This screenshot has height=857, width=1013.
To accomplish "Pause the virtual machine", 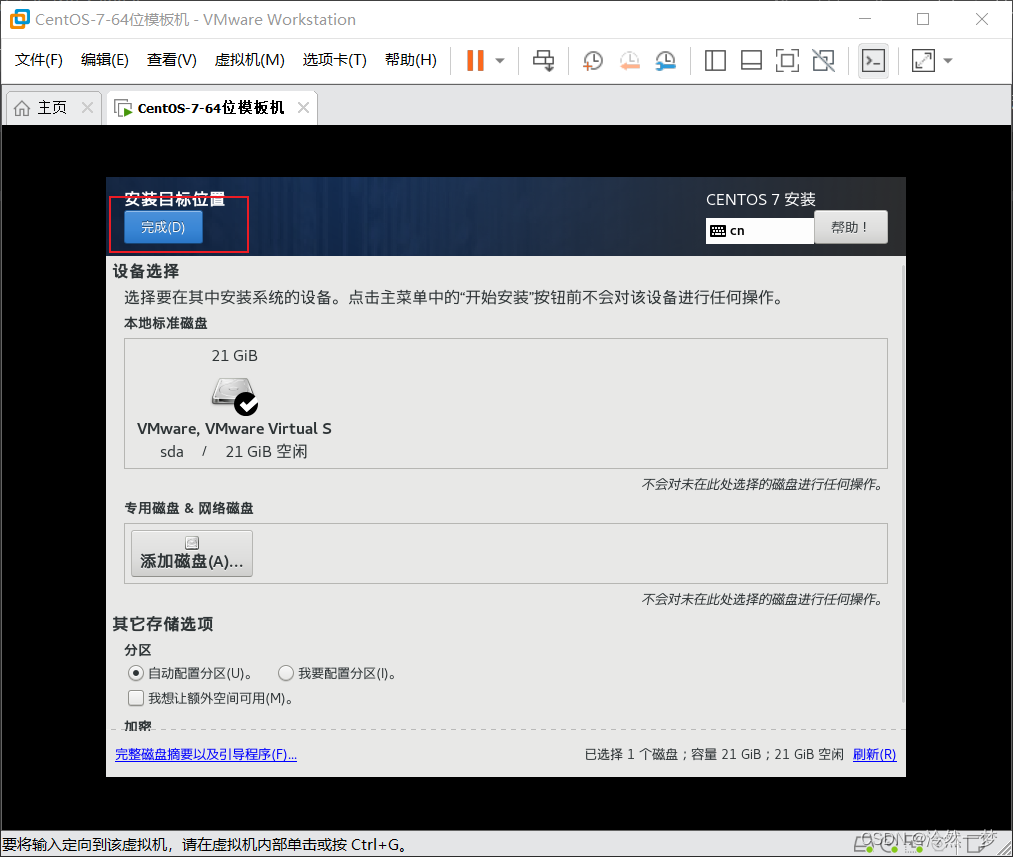I will point(475,61).
